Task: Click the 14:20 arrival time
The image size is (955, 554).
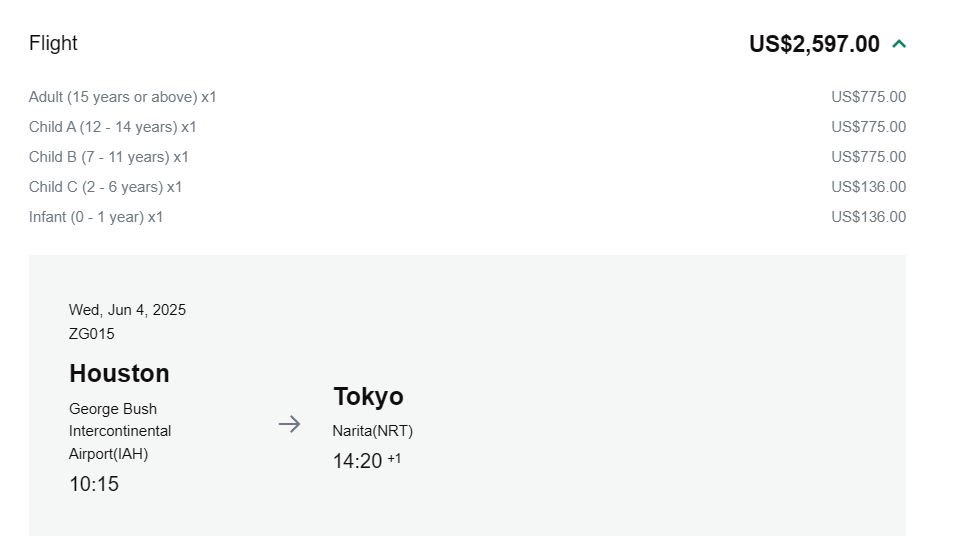Action: coord(358,461)
